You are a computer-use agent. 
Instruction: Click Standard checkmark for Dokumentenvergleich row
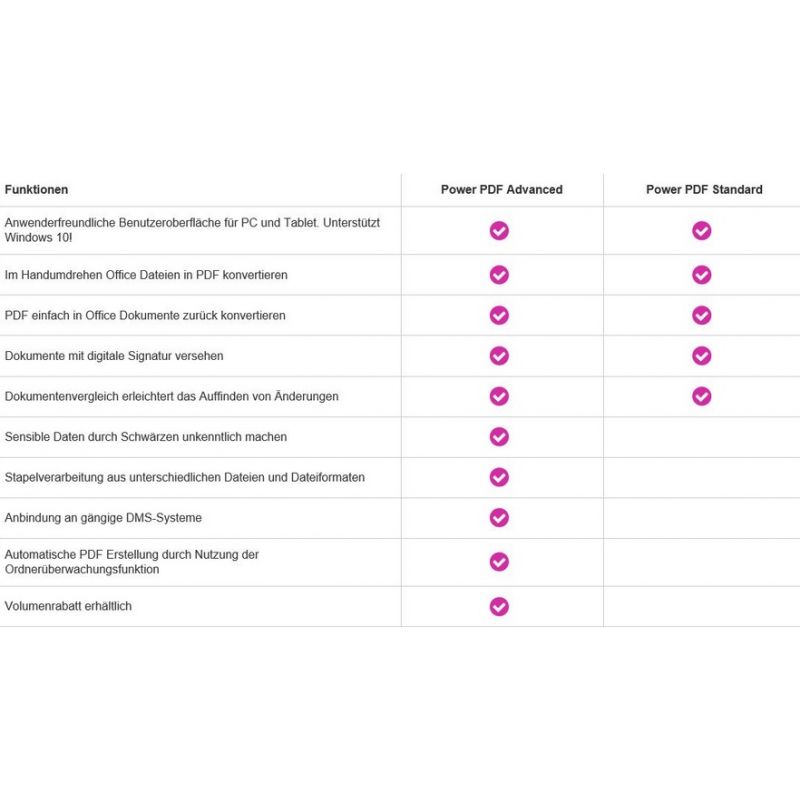point(702,397)
